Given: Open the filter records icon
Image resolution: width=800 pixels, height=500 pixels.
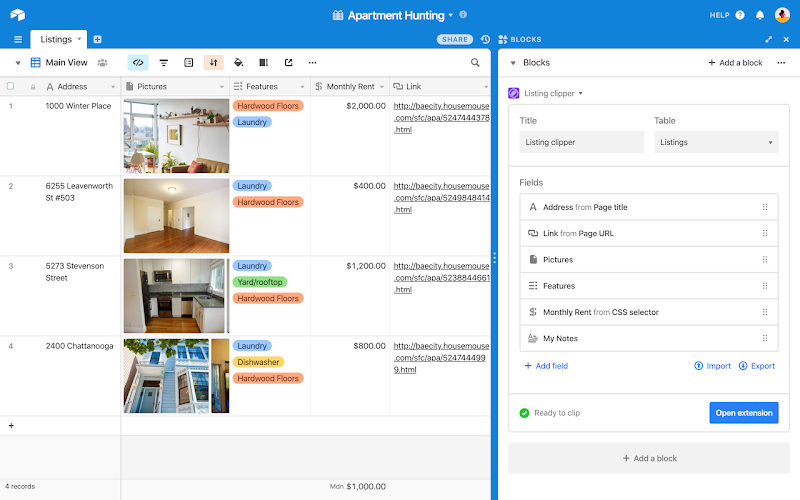Looking at the screenshot, I should 164,63.
